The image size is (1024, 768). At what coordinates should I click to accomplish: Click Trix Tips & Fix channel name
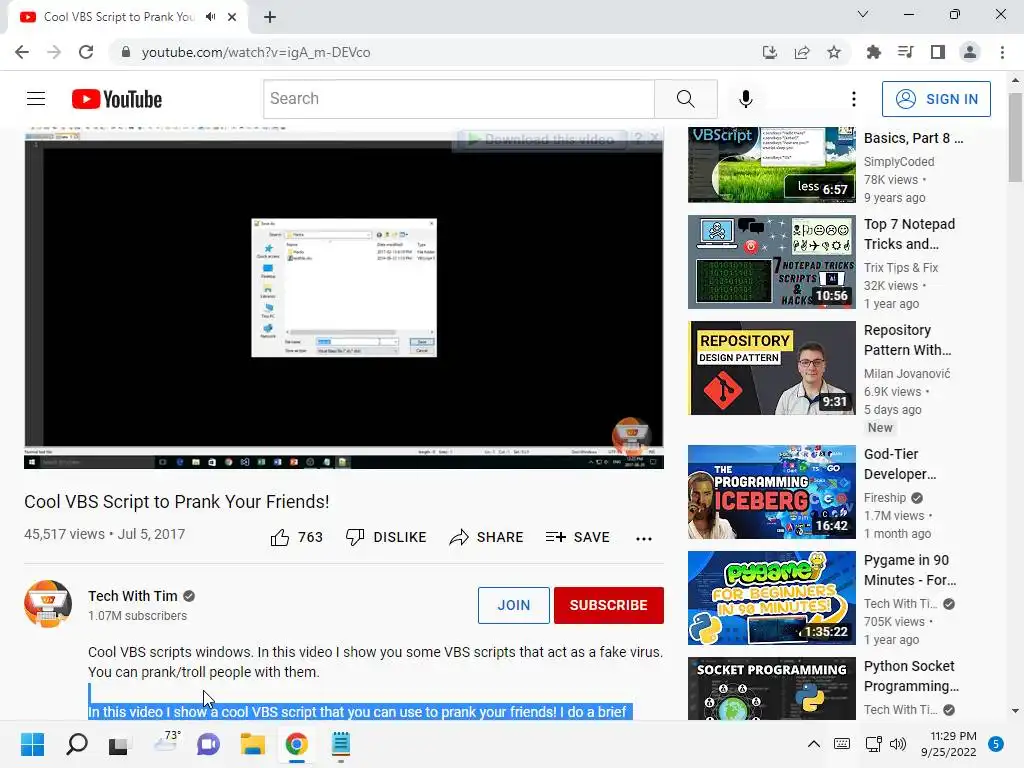pyautogui.click(x=901, y=267)
